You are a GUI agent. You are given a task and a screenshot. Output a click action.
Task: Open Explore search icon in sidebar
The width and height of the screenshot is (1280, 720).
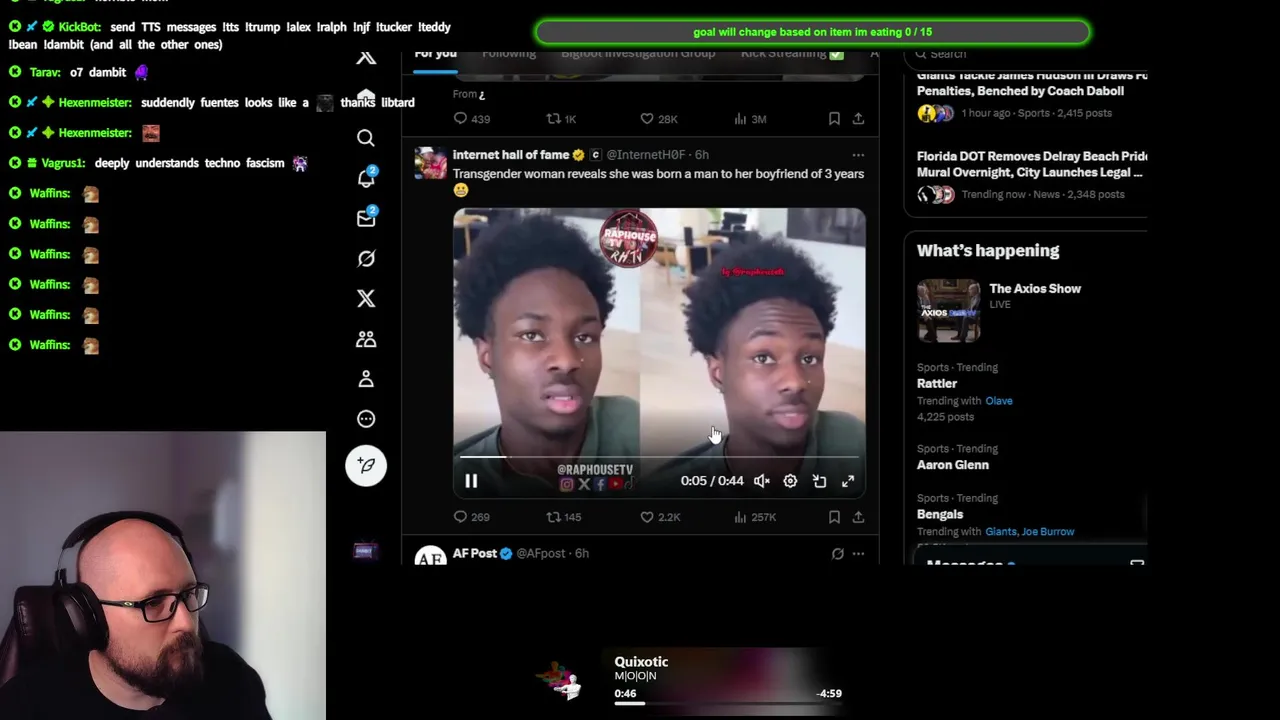pyautogui.click(x=366, y=138)
